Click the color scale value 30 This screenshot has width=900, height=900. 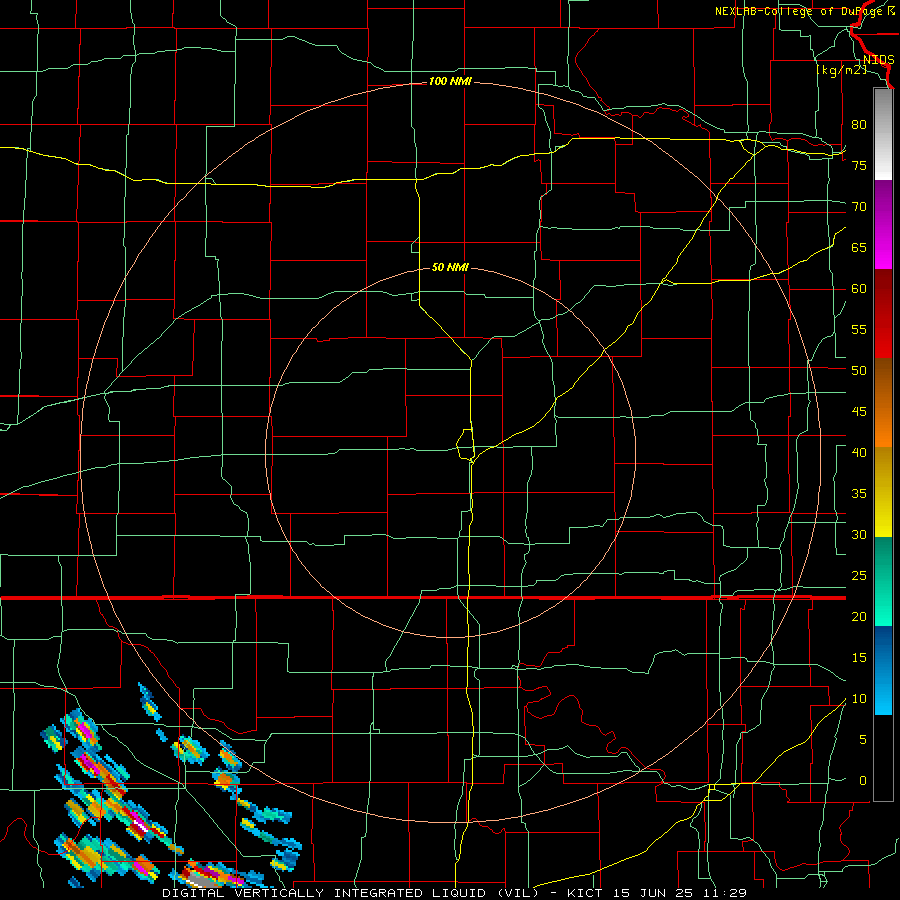[x=859, y=534]
